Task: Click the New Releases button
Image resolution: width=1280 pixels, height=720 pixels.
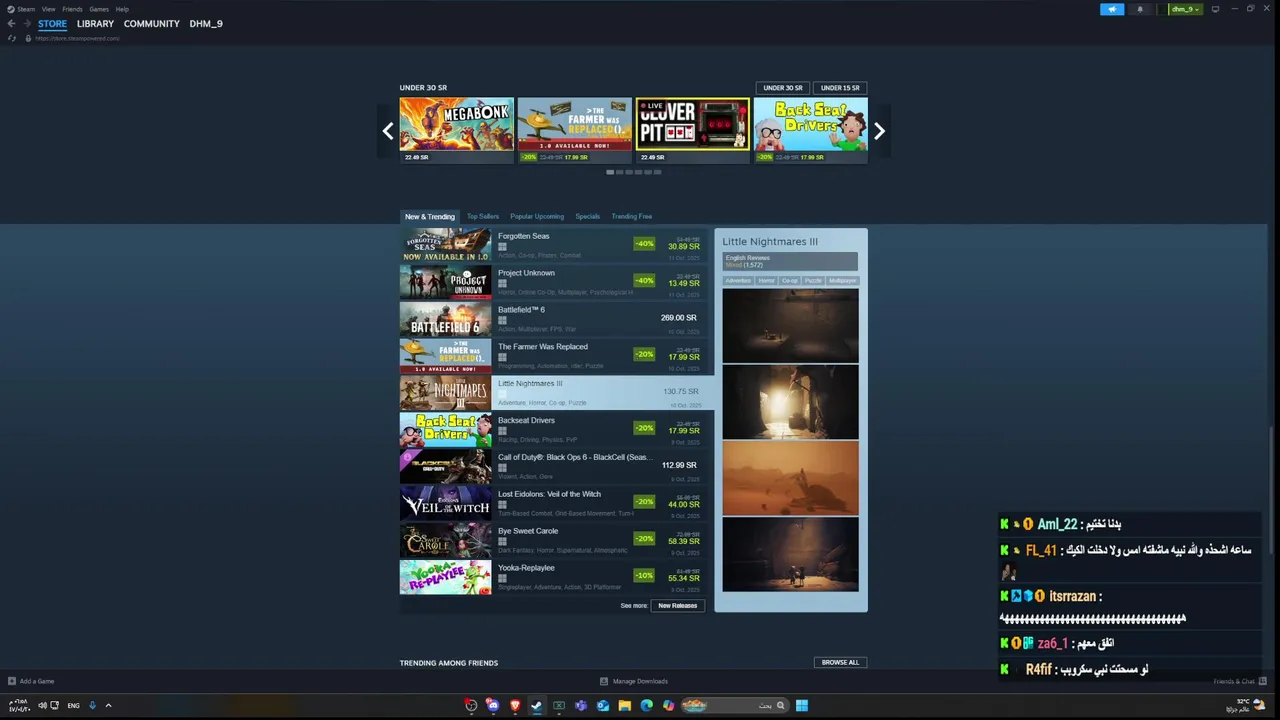Action: (x=677, y=606)
